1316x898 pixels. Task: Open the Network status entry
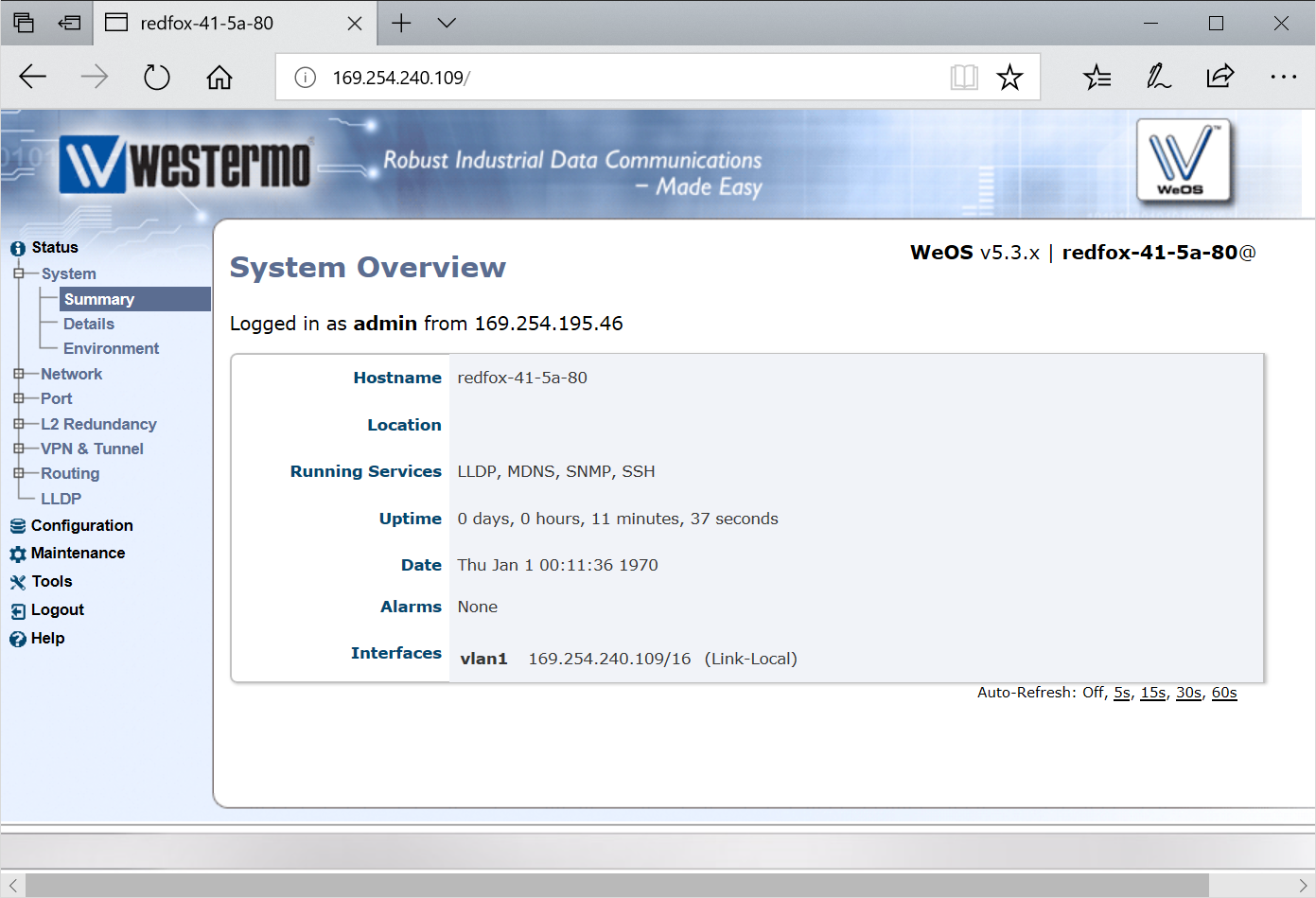click(72, 374)
